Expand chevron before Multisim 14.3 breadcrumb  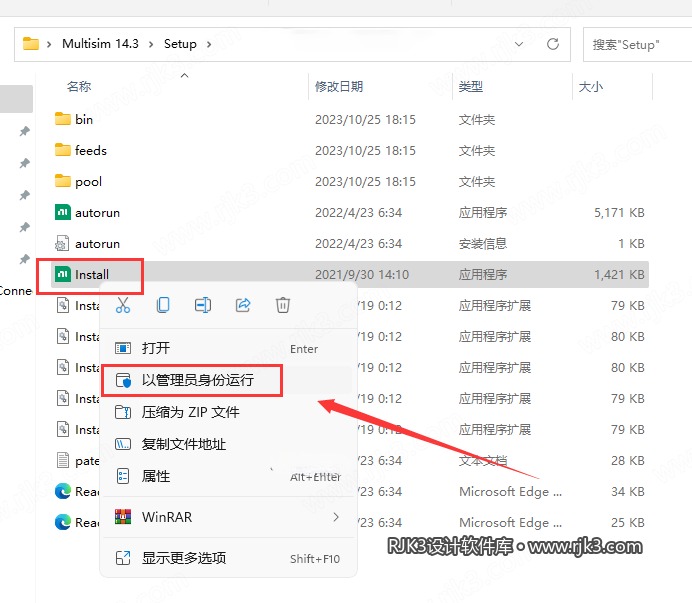click(x=49, y=44)
